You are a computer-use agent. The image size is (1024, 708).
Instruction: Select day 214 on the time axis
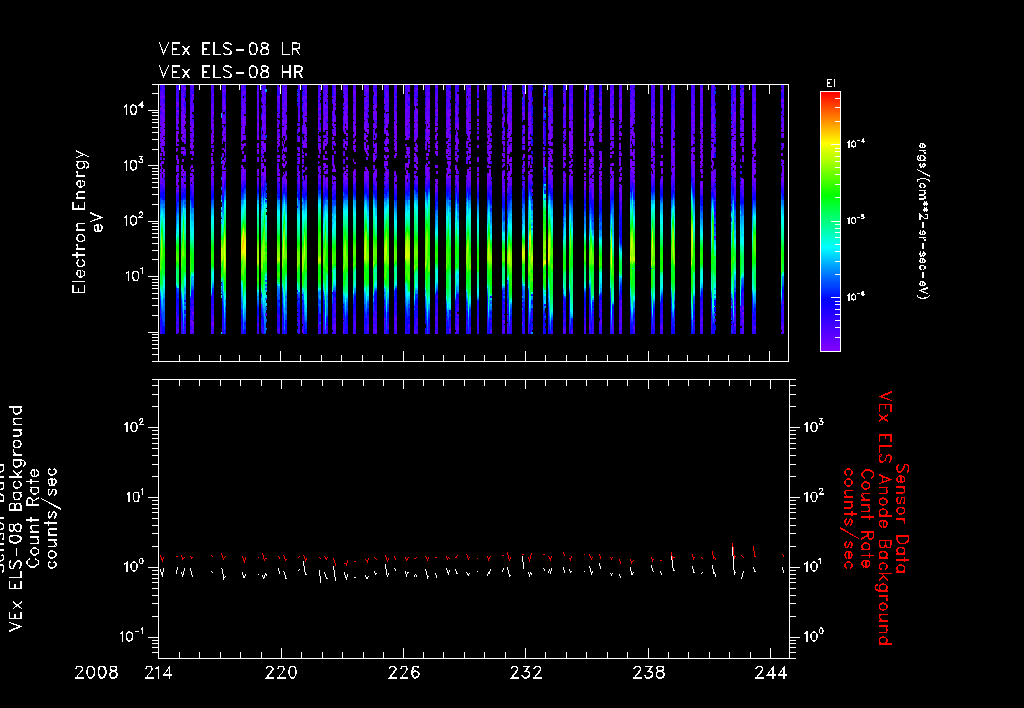tap(159, 673)
